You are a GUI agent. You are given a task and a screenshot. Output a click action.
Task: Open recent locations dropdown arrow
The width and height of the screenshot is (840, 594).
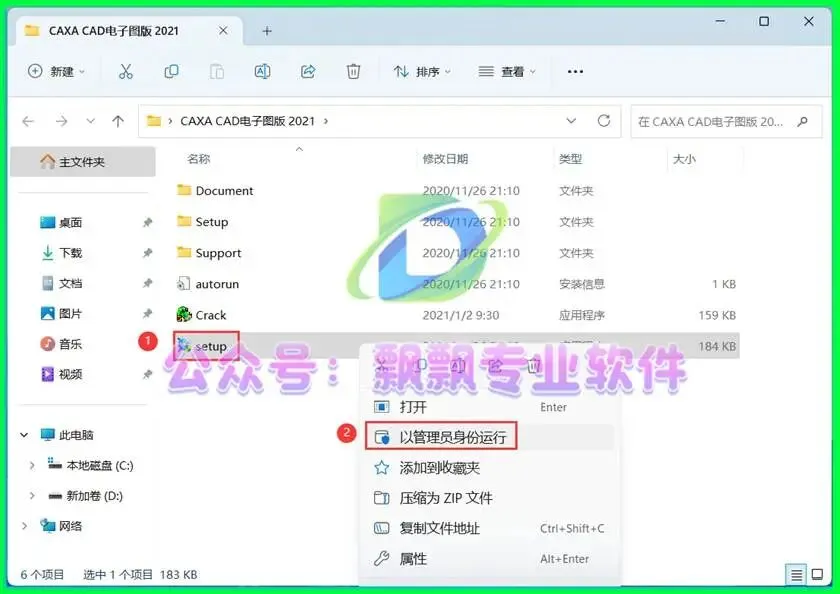click(91, 122)
